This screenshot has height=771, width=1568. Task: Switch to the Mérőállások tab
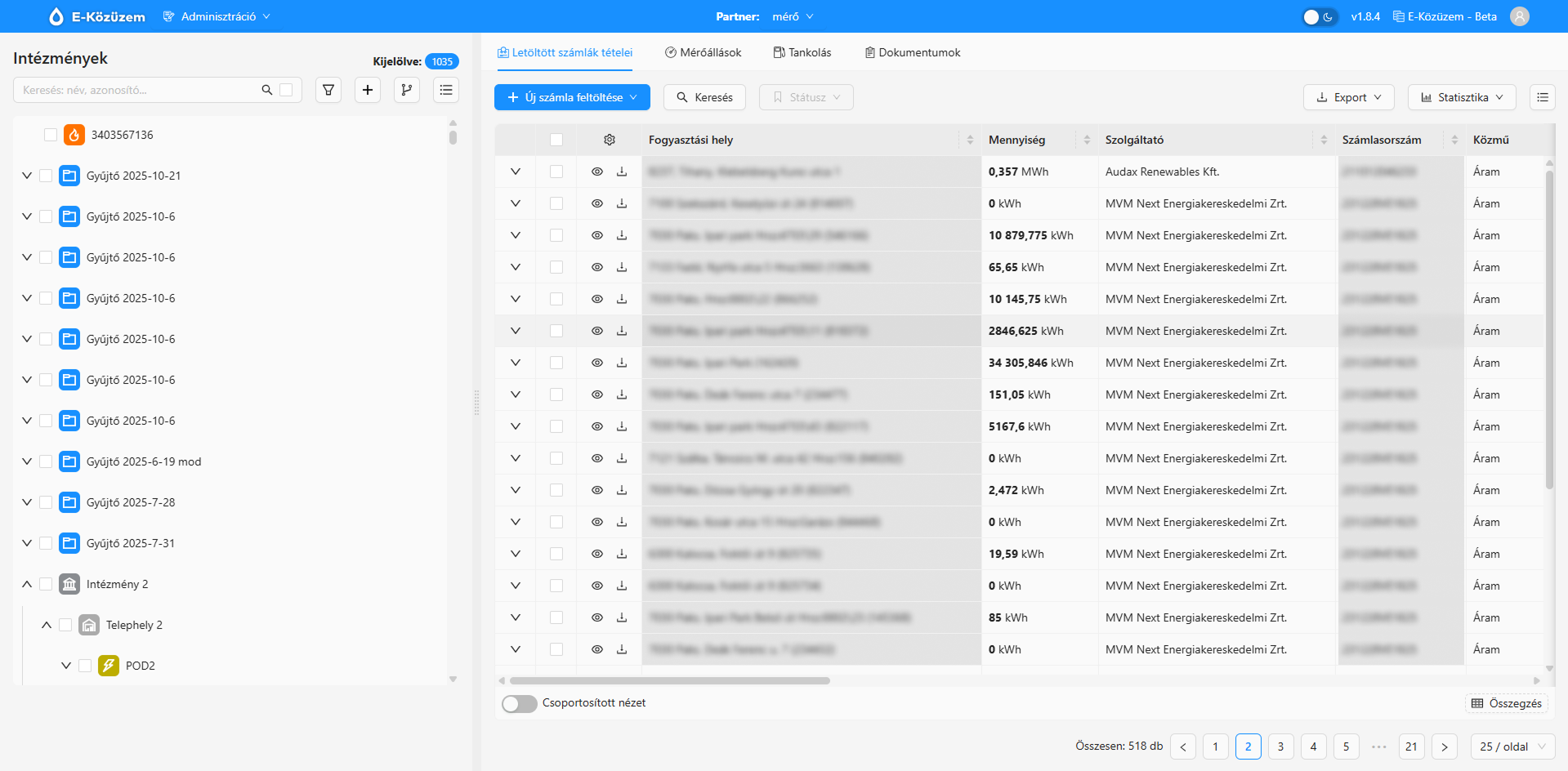(x=704, y=52)
